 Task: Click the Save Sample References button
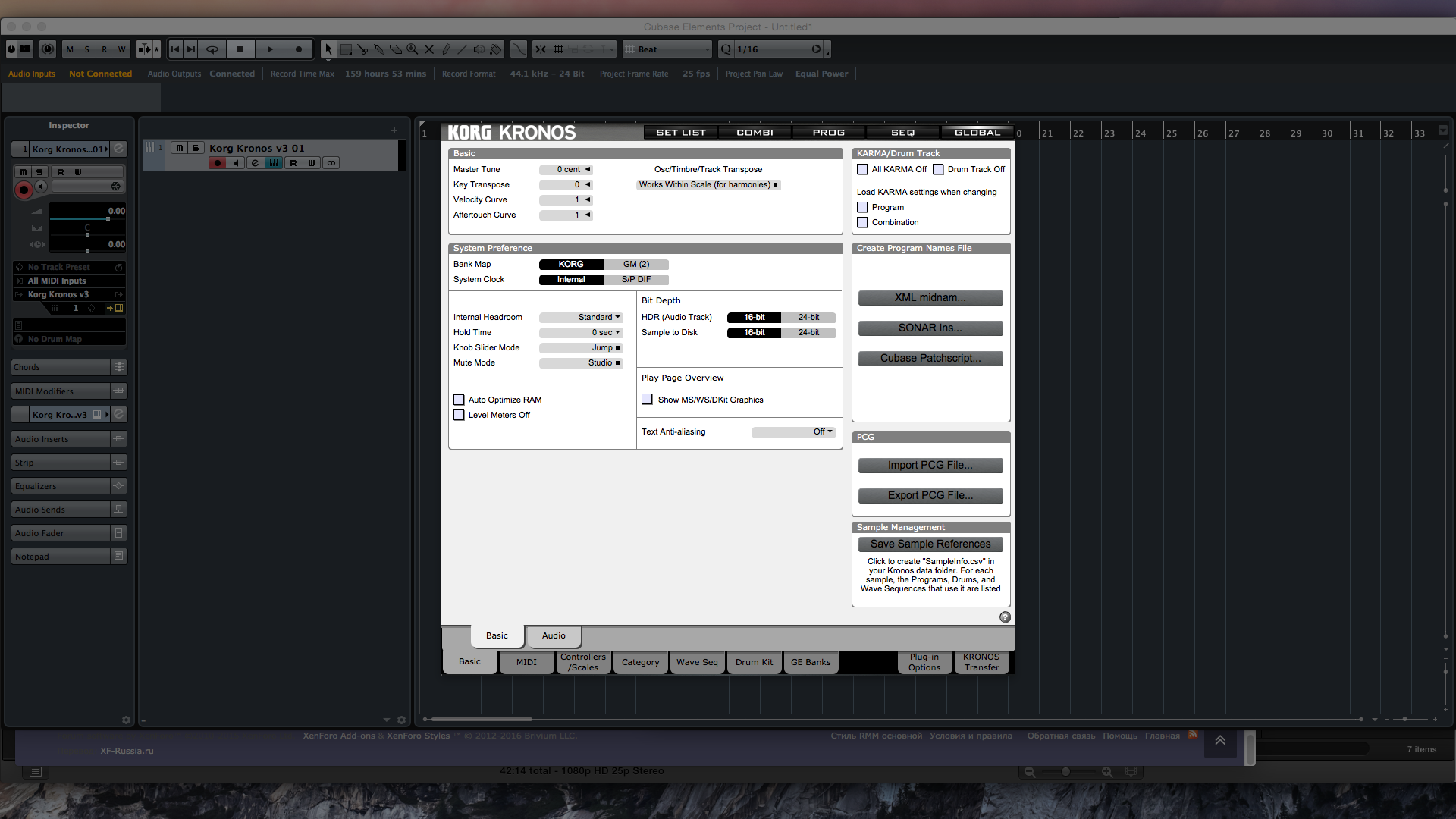click(930, 544)
